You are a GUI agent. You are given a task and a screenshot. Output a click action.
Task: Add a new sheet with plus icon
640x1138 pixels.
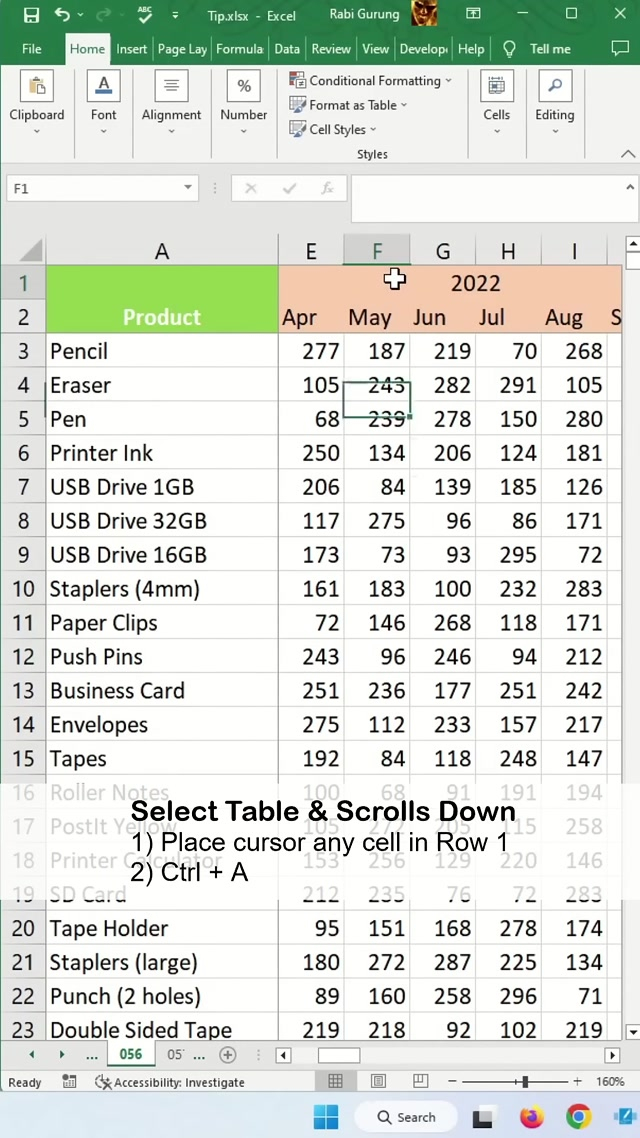227,1055
